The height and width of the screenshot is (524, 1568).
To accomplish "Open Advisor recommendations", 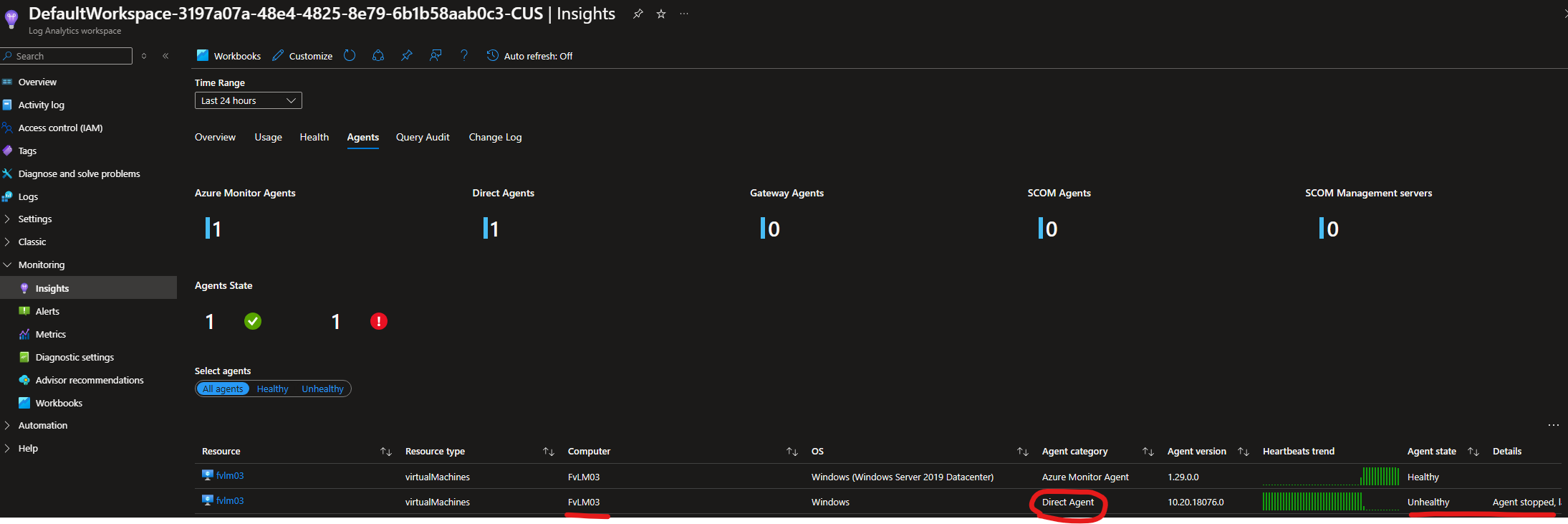I will point(88,380).
